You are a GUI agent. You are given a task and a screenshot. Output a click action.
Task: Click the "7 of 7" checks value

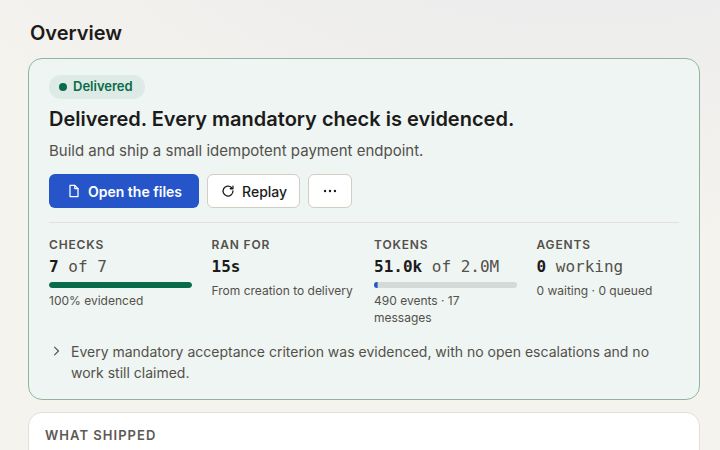[78, 266]
